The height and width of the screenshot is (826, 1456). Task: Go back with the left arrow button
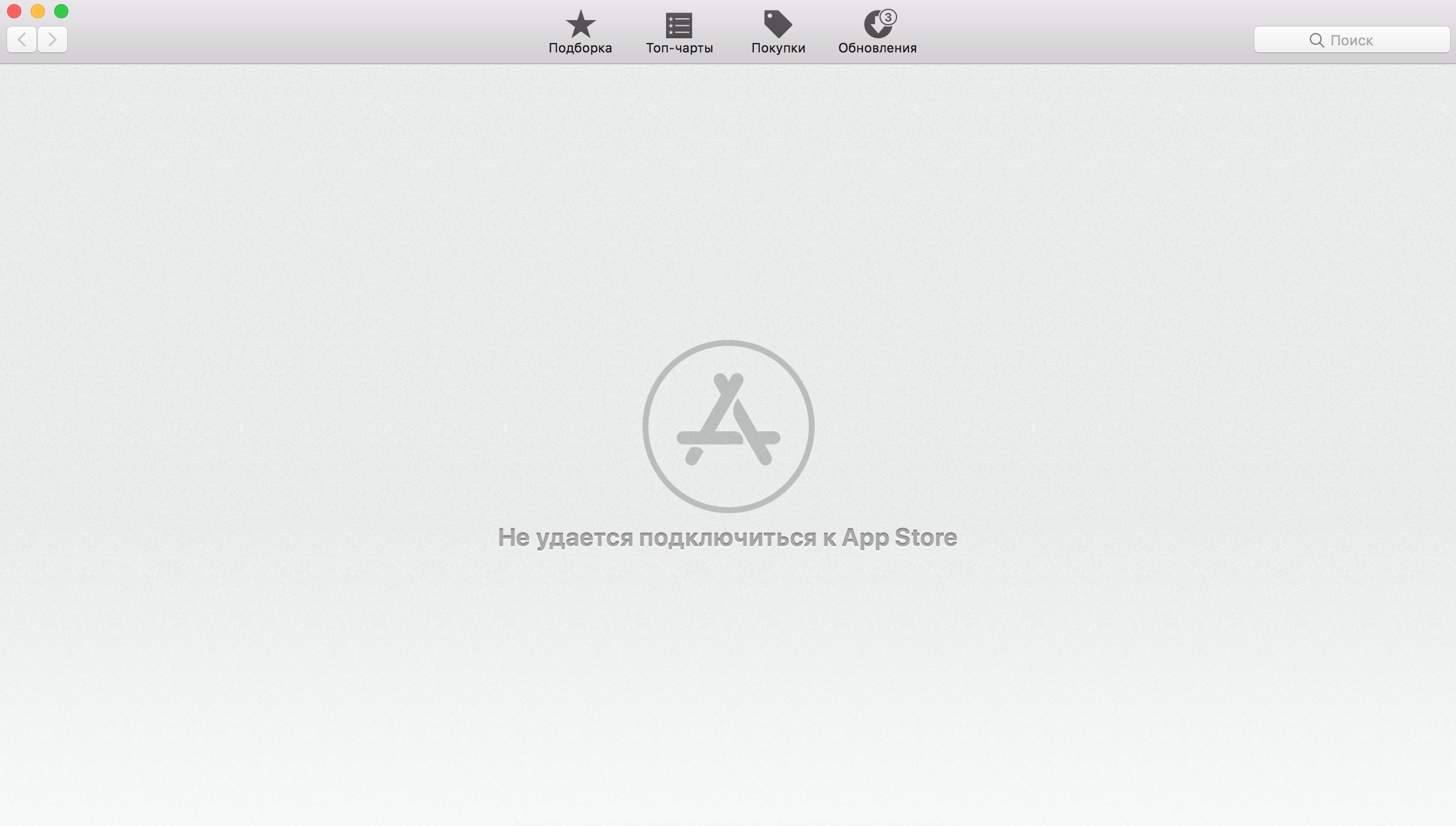[x=22, y=39]
